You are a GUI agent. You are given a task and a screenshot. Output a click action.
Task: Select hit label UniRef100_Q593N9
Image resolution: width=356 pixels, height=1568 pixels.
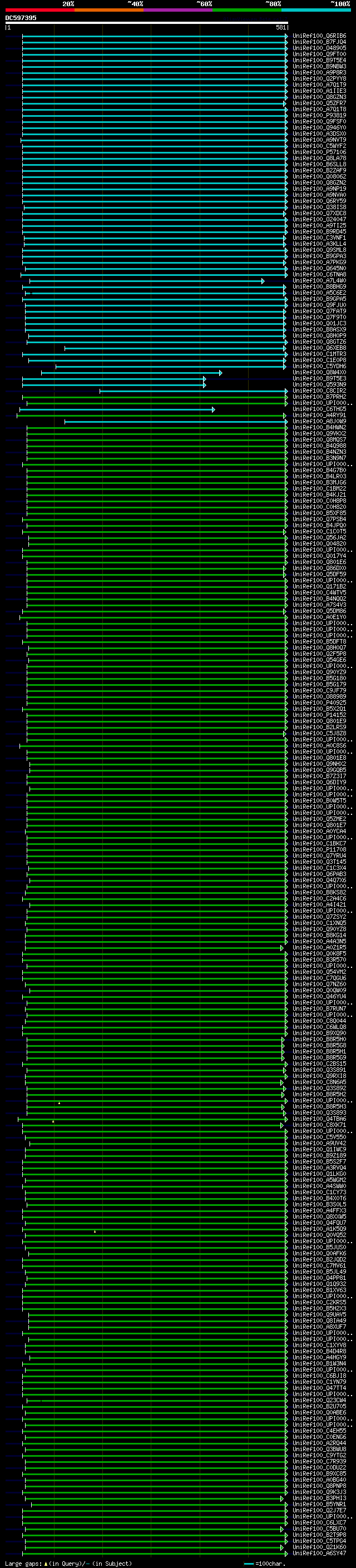(319, 385)
